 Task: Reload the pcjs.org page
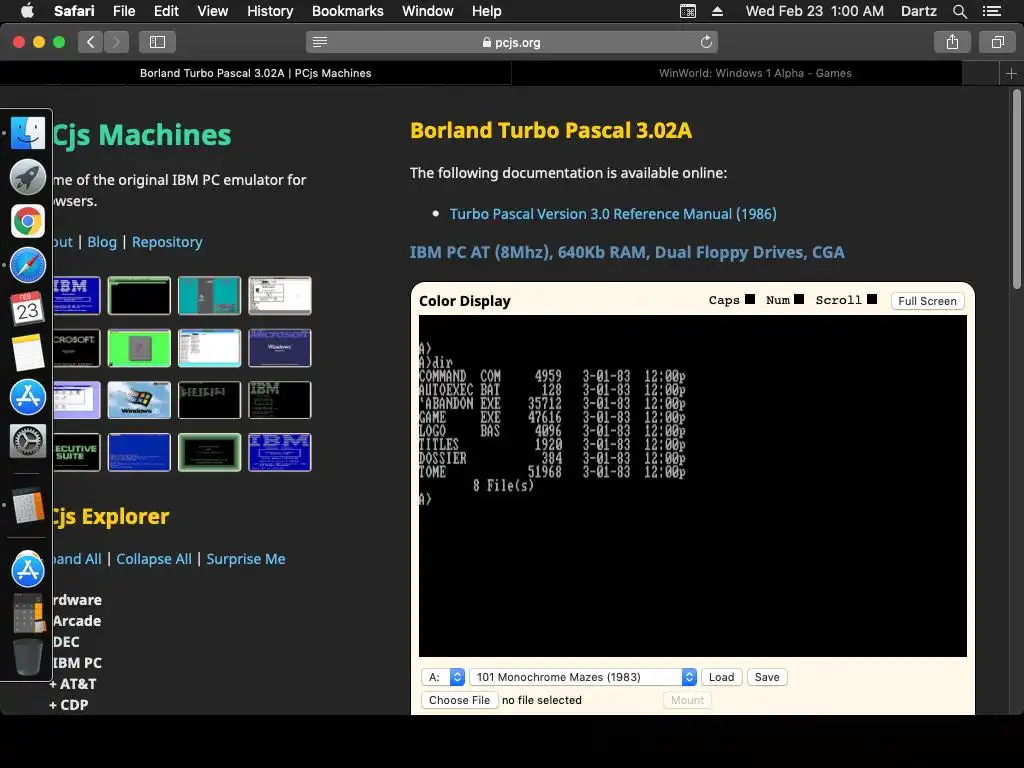coord(706,42)
